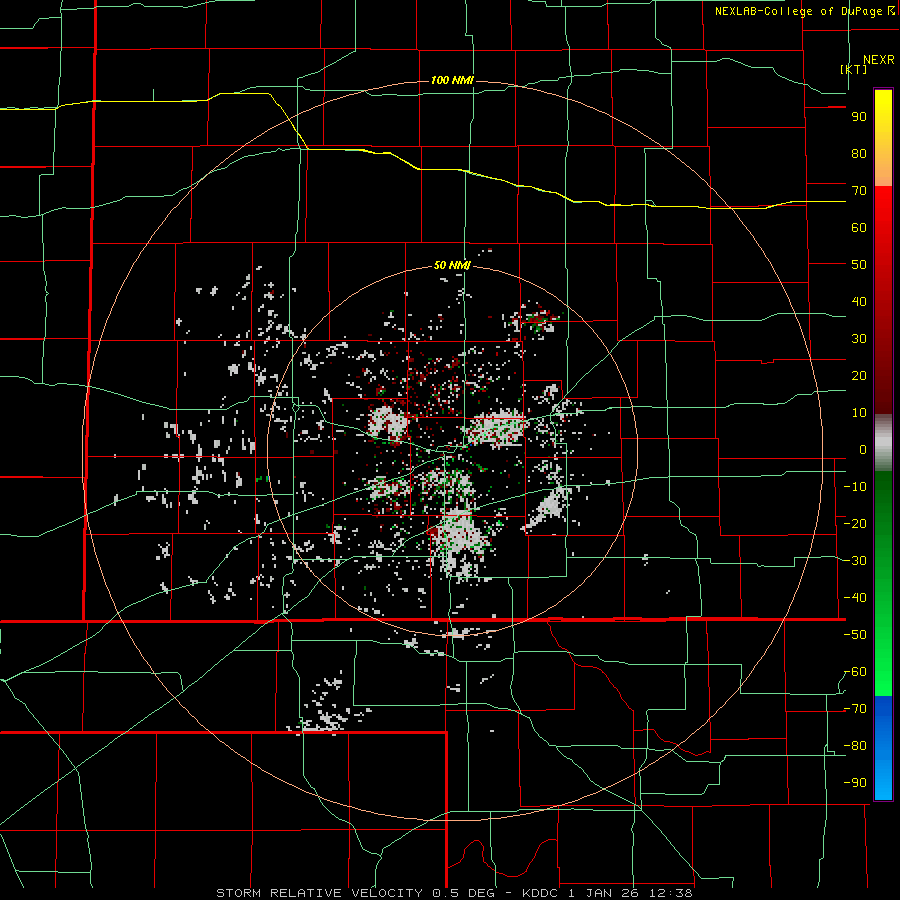900x900 pixels.
Task: Click the positive 70 scale value
Action: [859, 191]
